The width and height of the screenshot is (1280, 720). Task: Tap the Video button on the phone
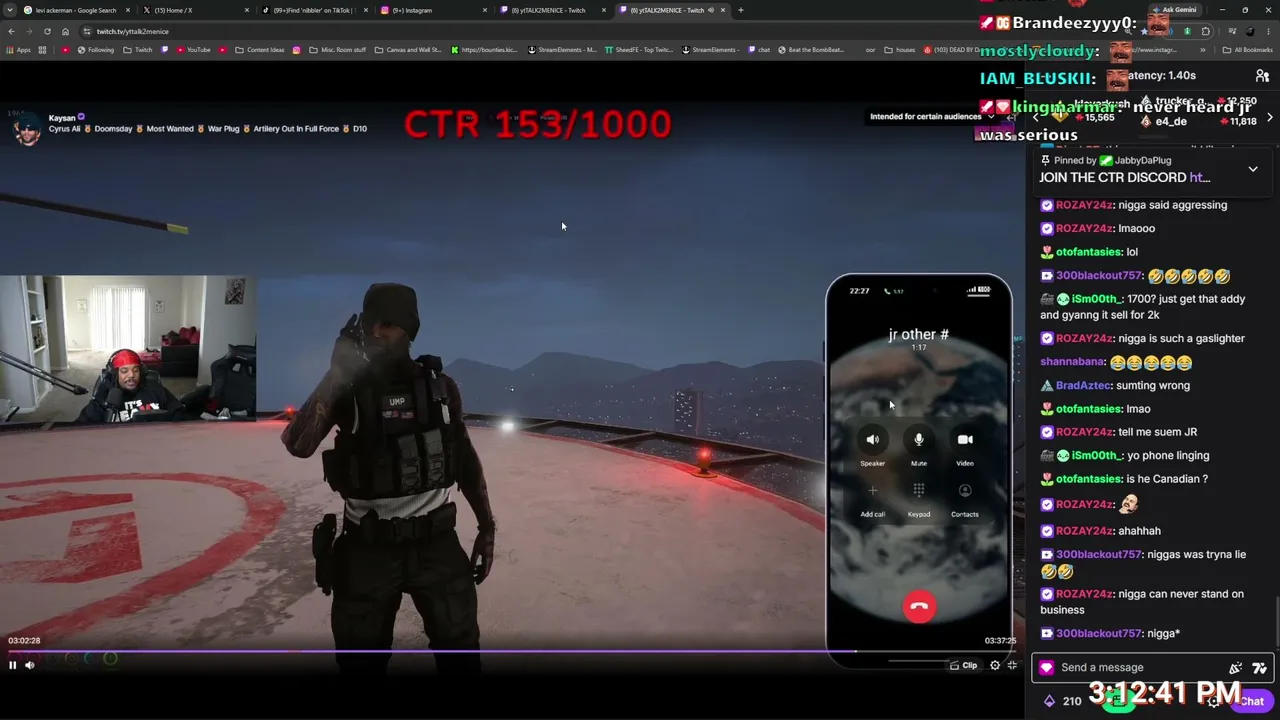point(965,440)
